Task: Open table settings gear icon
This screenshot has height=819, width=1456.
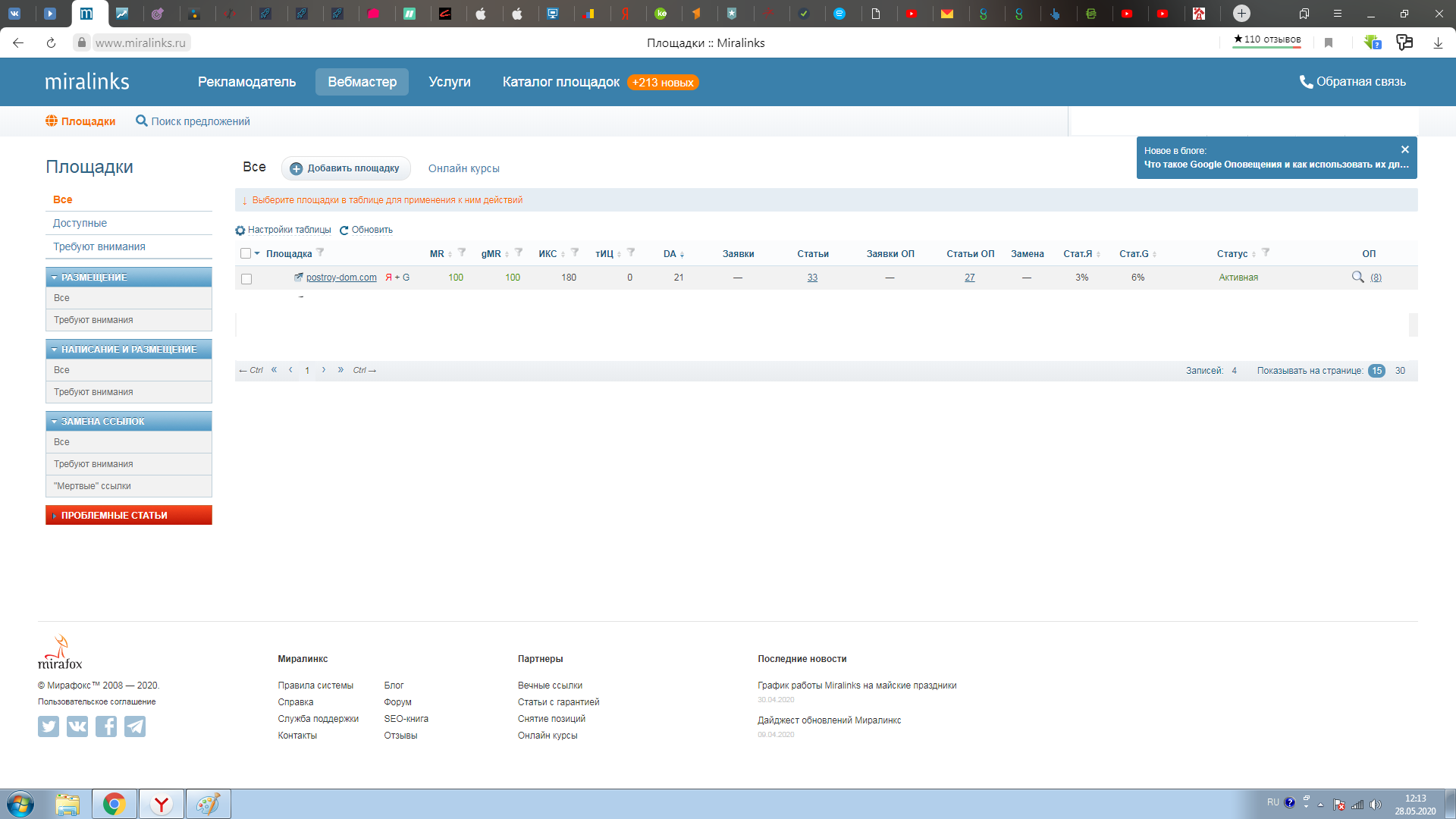Action: click(240, 231)
